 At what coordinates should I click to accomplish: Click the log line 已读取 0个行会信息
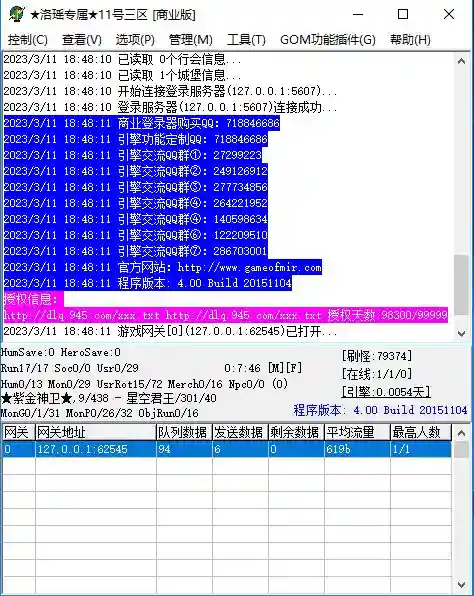tap(122, 59)
